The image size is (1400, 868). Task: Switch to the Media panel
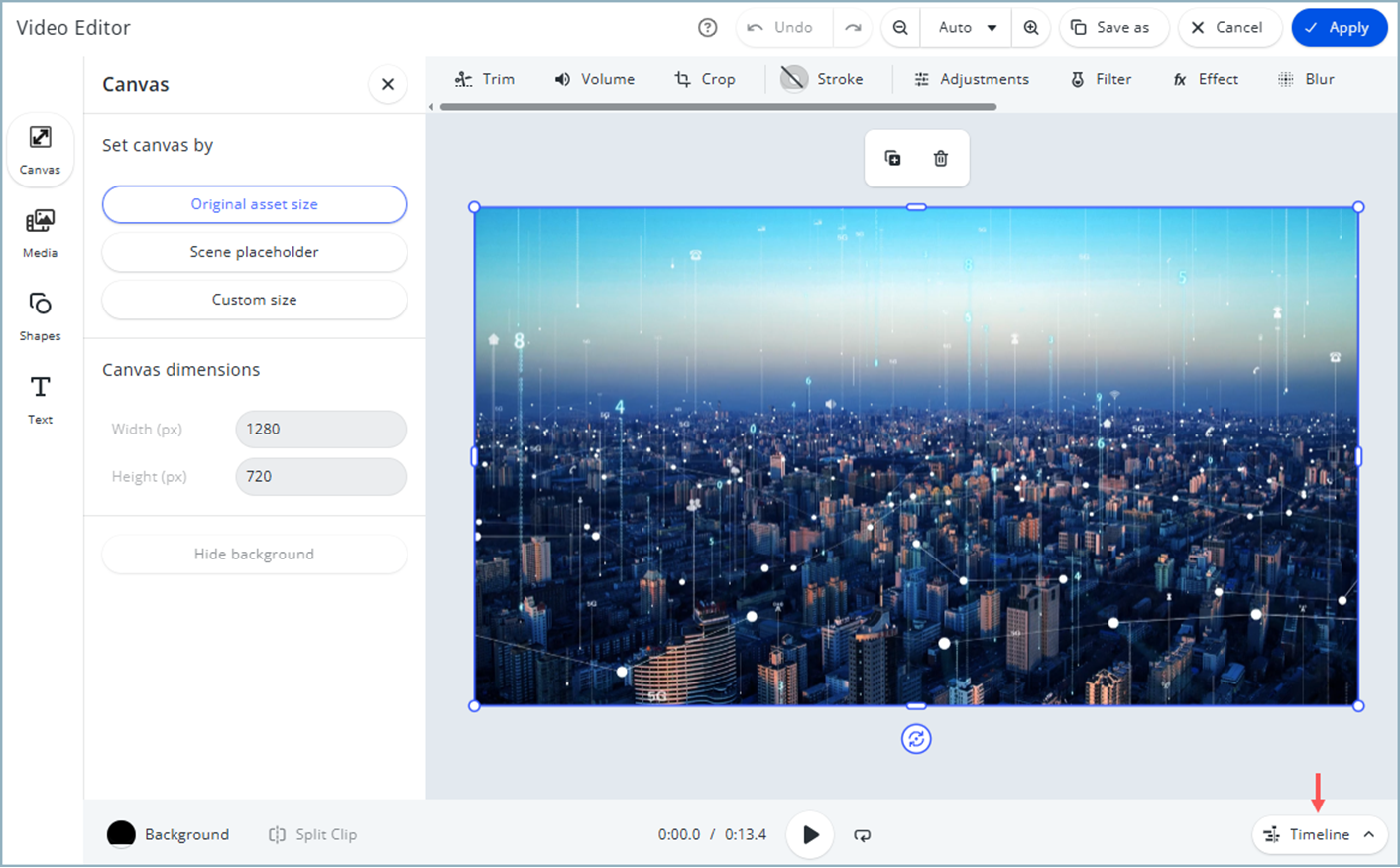pos(40,231)
